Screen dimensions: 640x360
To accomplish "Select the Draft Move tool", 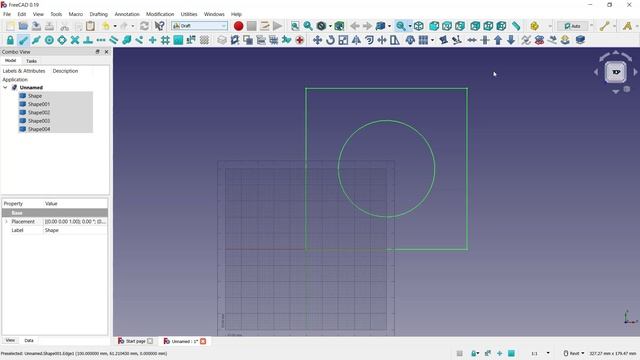I will (x=317, y=40).
